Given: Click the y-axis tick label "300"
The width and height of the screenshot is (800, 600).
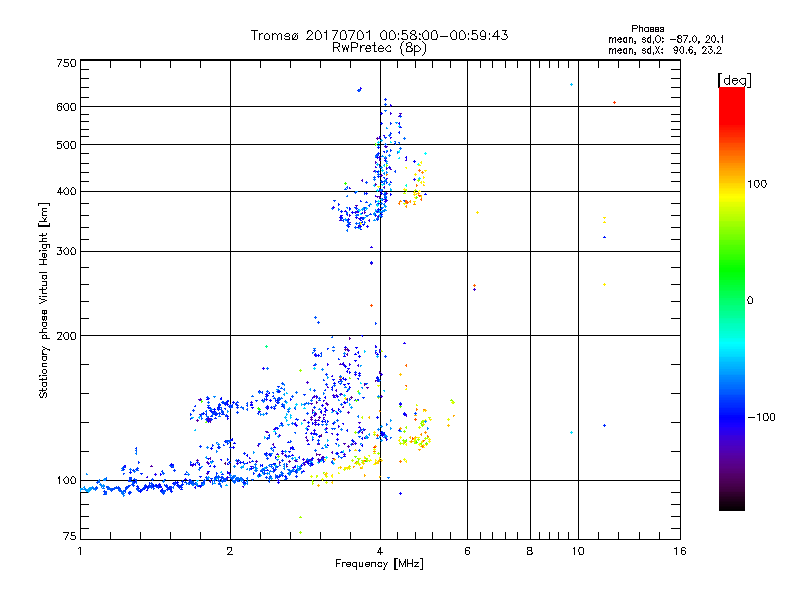Looking at the screenshot, I should pyautogui.click(x=66, y=251).
